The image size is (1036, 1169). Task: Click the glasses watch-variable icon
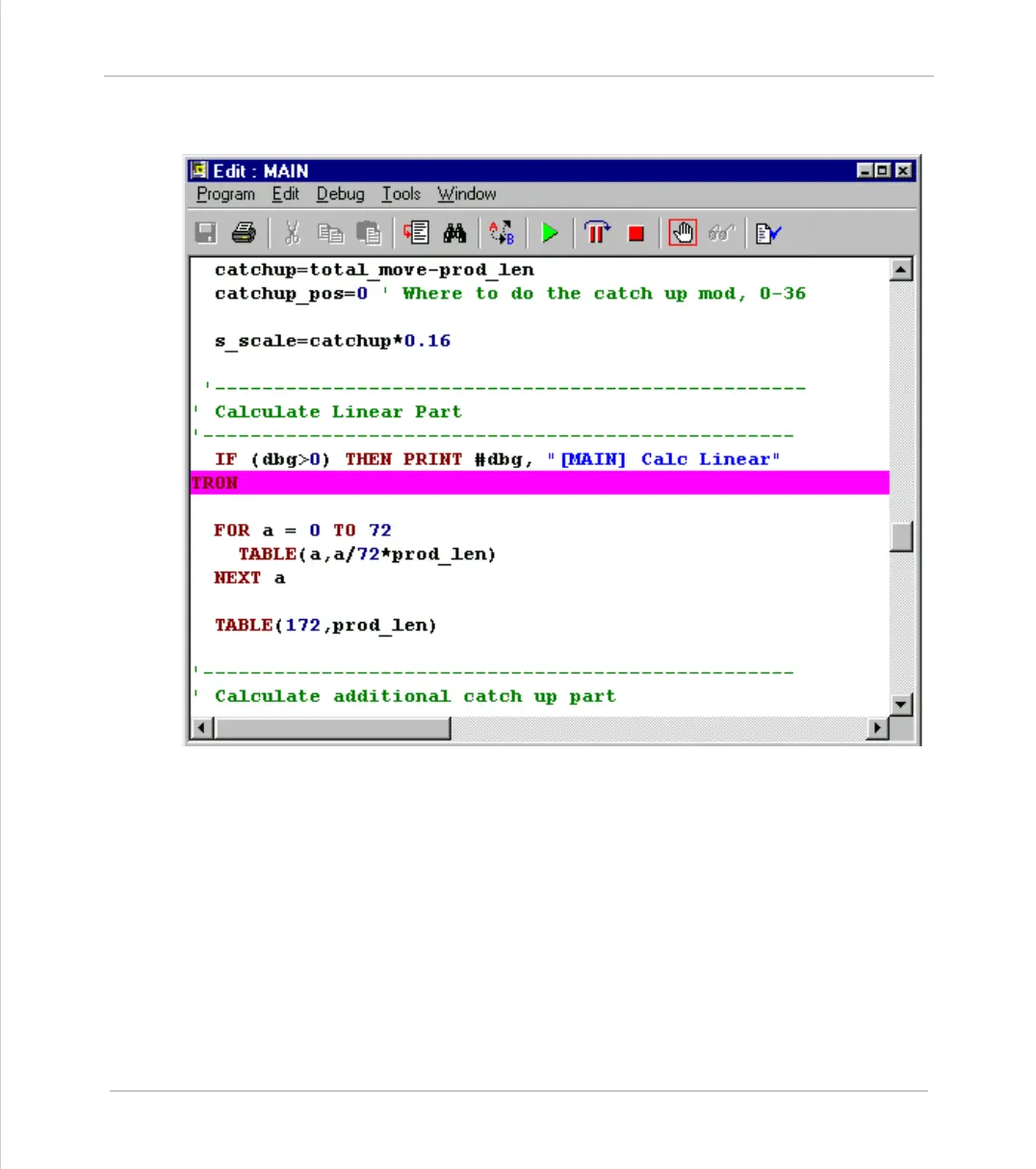[x=721, y=232]
